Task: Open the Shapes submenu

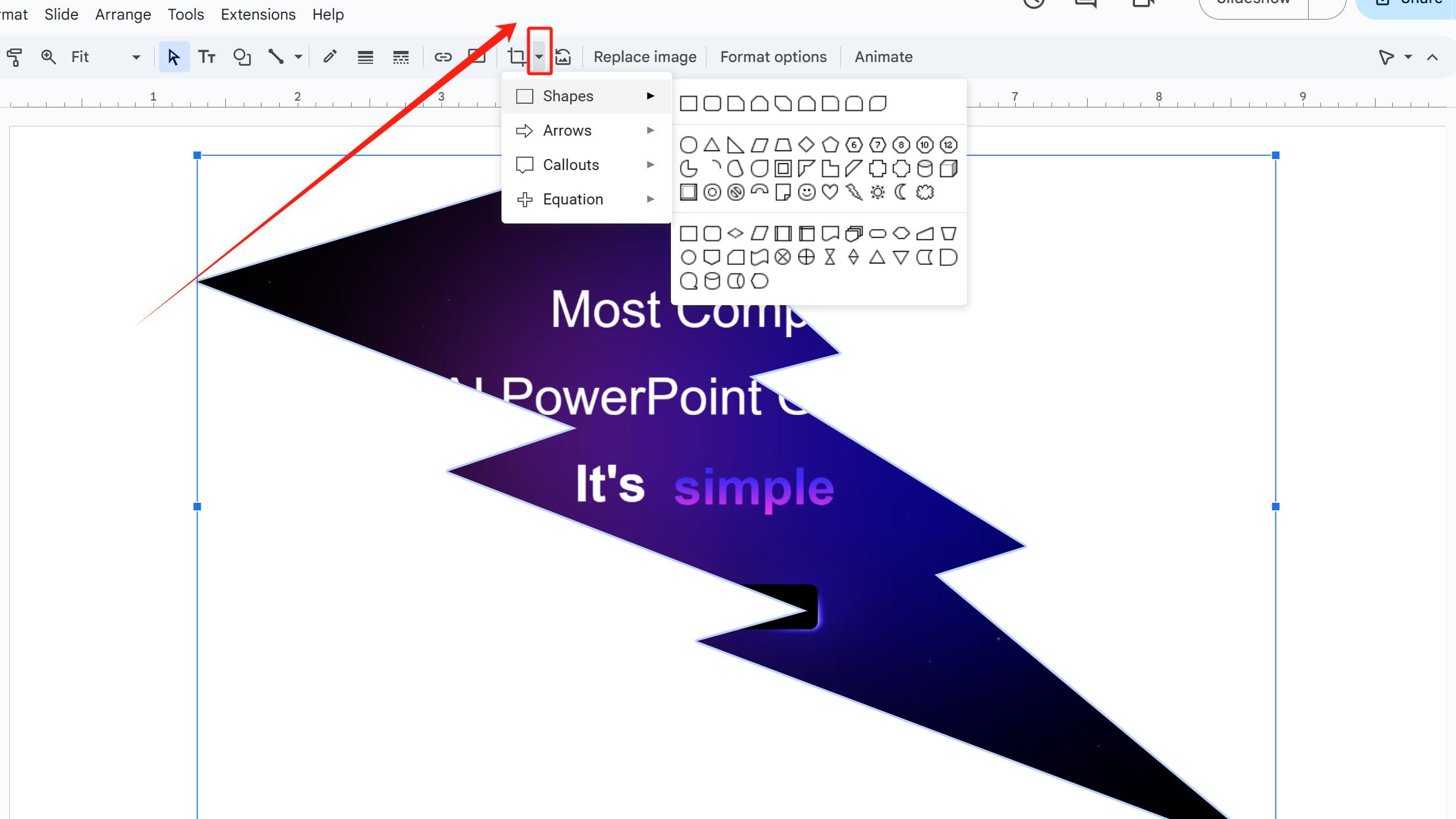Action: click(x=586, y=96)
